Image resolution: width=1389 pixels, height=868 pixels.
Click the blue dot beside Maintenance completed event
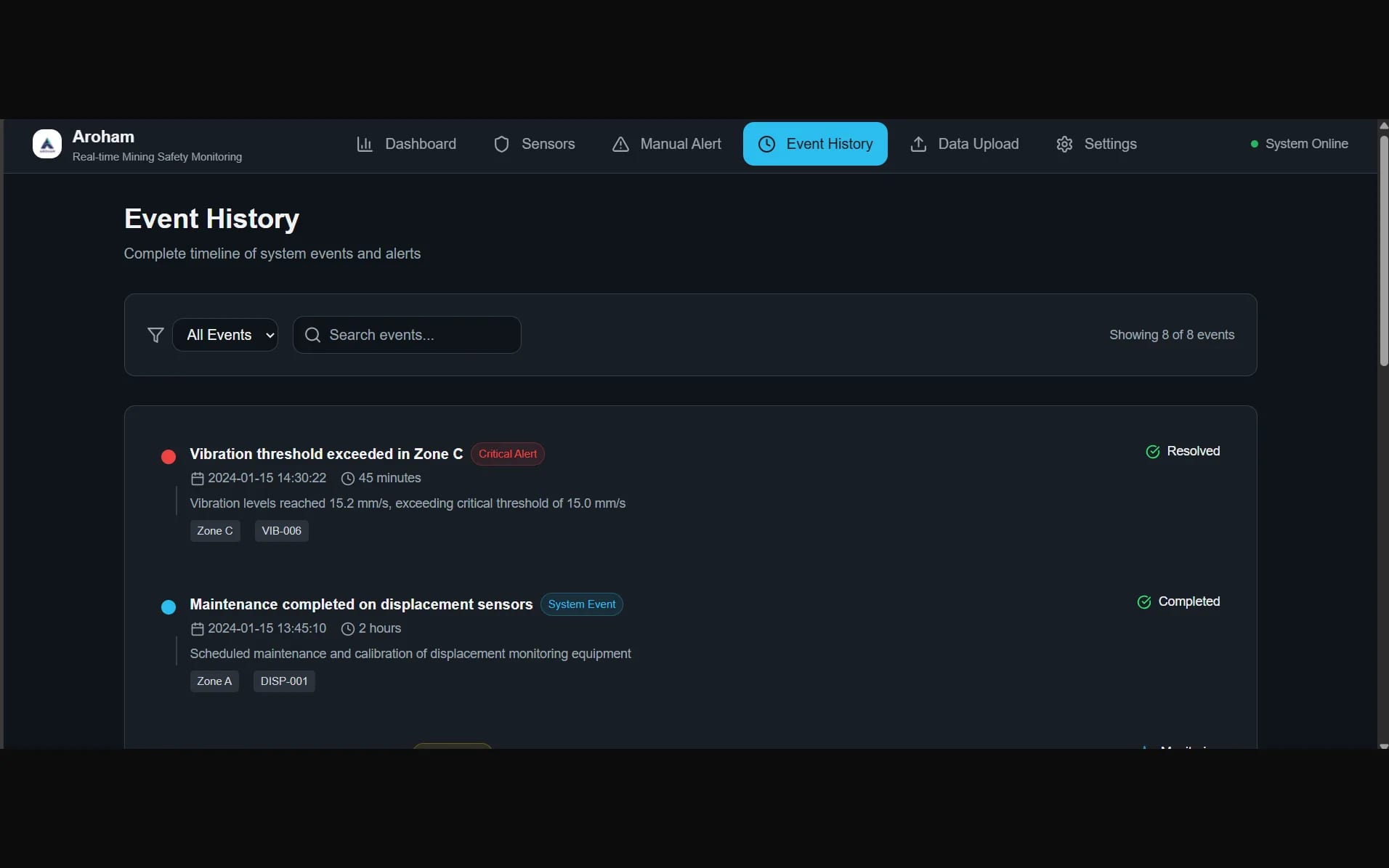coord(169,607)
